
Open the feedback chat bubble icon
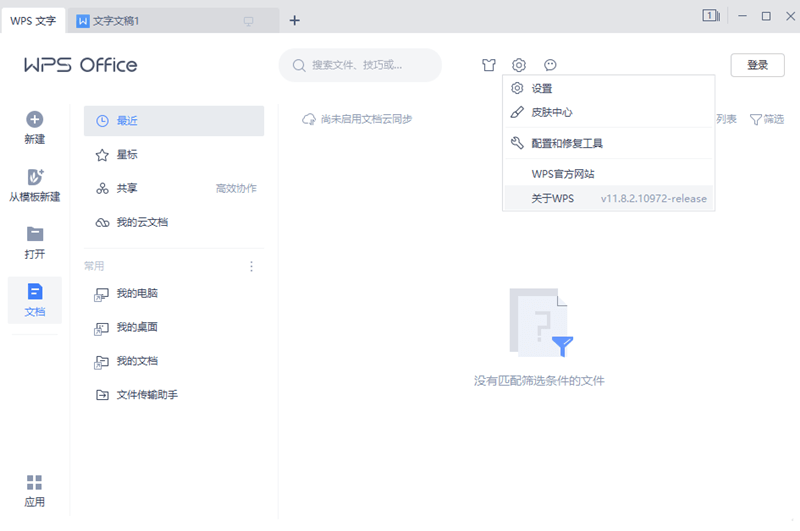(550, 66)
